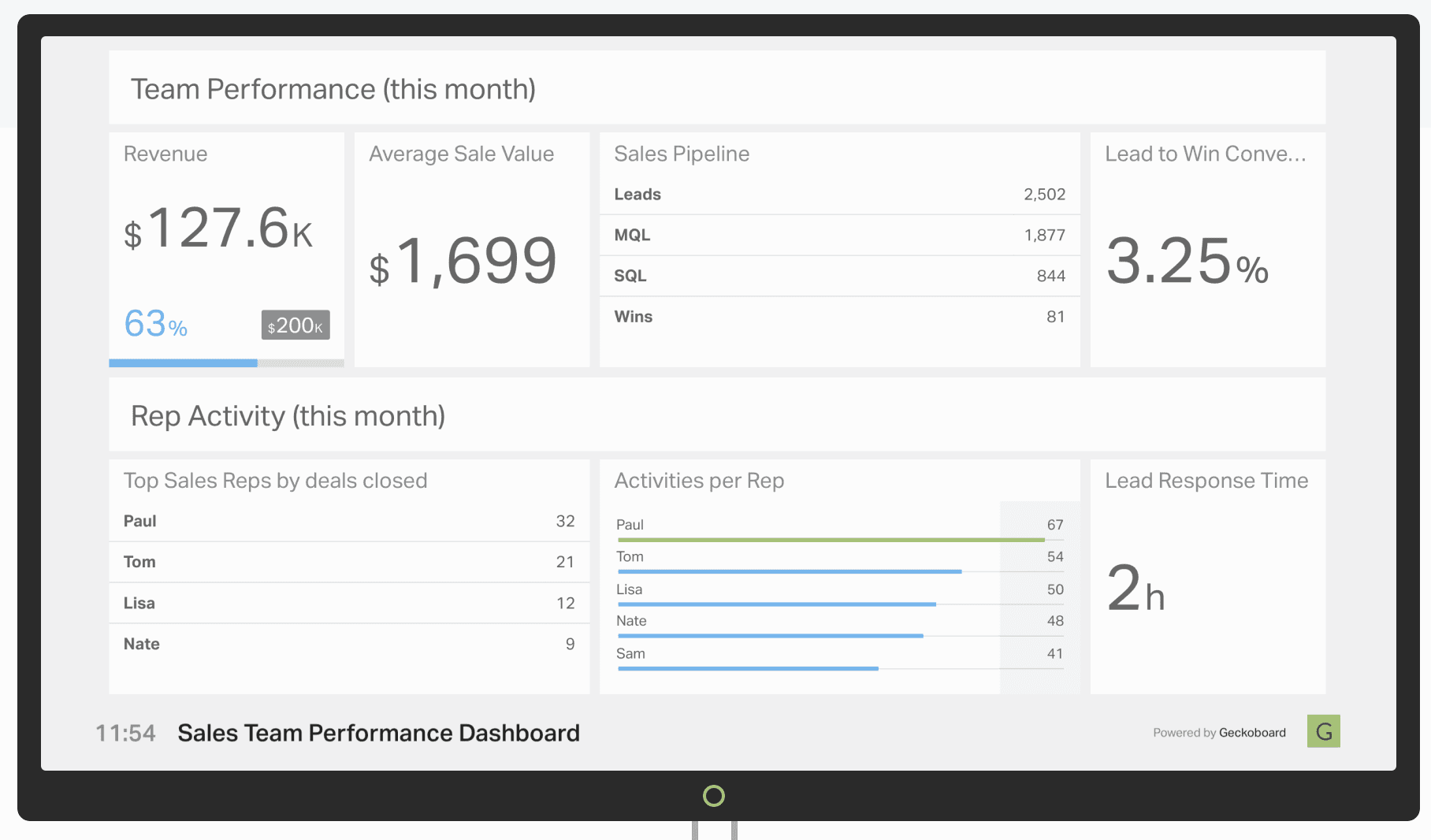
Task: Select the $200K goal badge
Action: click(295, 325)
